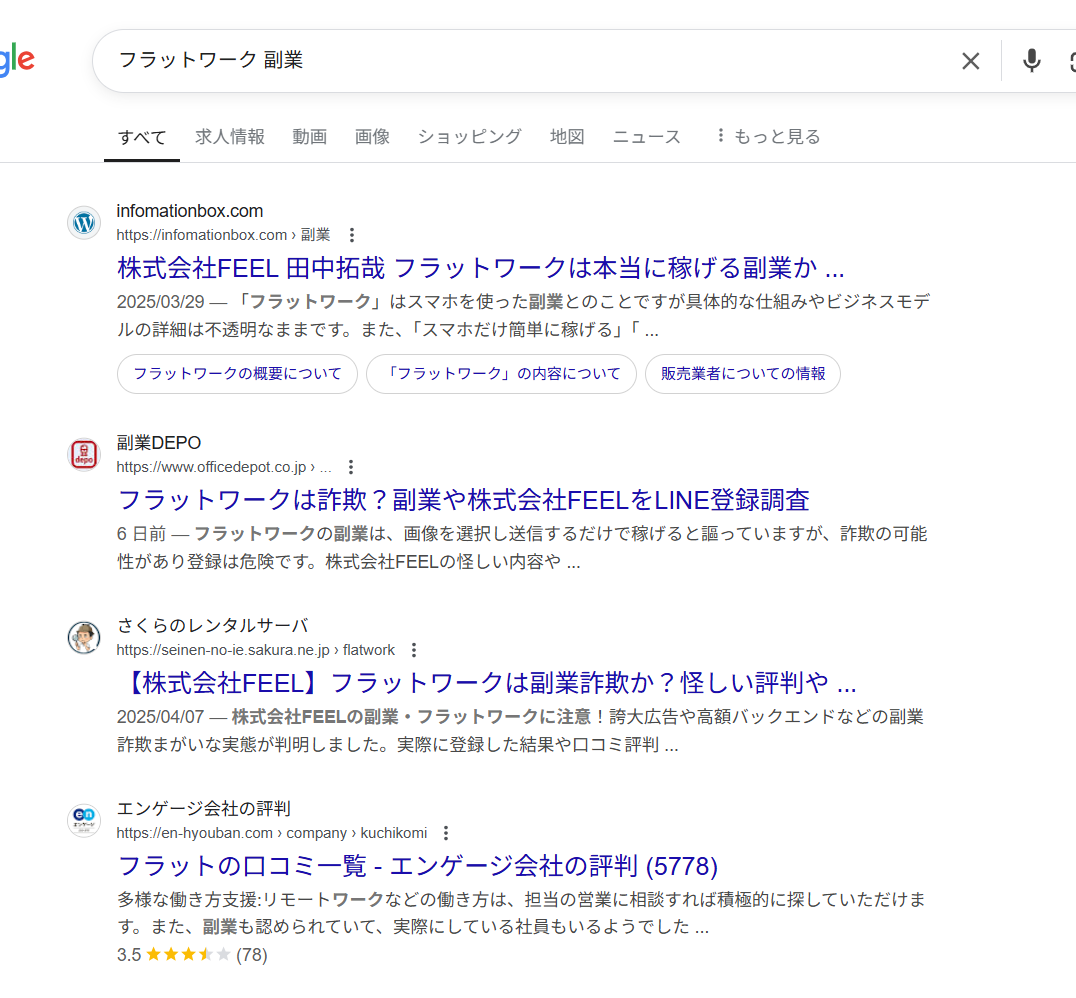Click the 3.5 star rating row
Screen dimensions: 1076x998
pos(192,955)
